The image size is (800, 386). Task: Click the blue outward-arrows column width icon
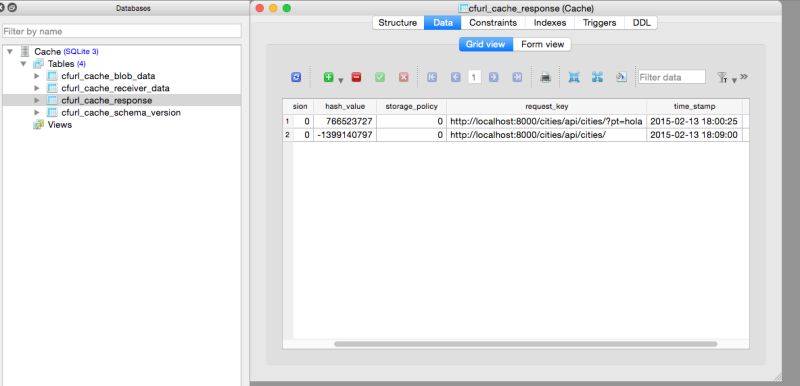click(597, 77)
